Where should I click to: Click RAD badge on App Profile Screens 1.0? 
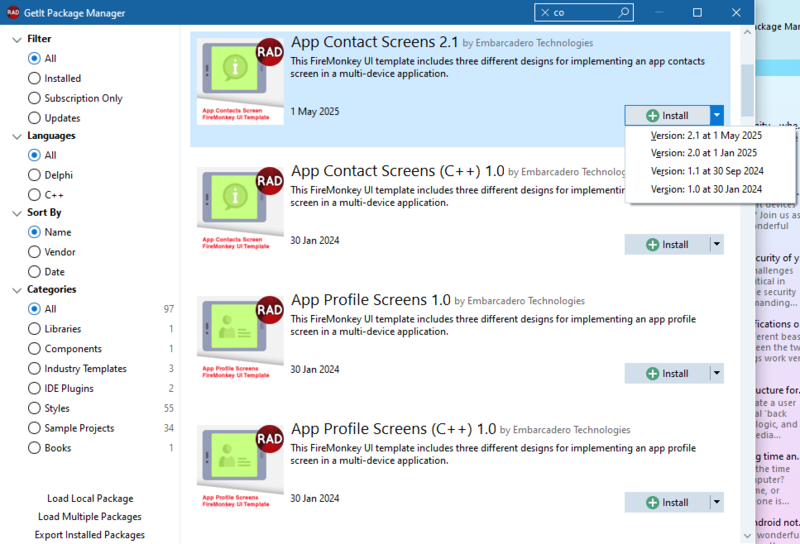point(269,310)
